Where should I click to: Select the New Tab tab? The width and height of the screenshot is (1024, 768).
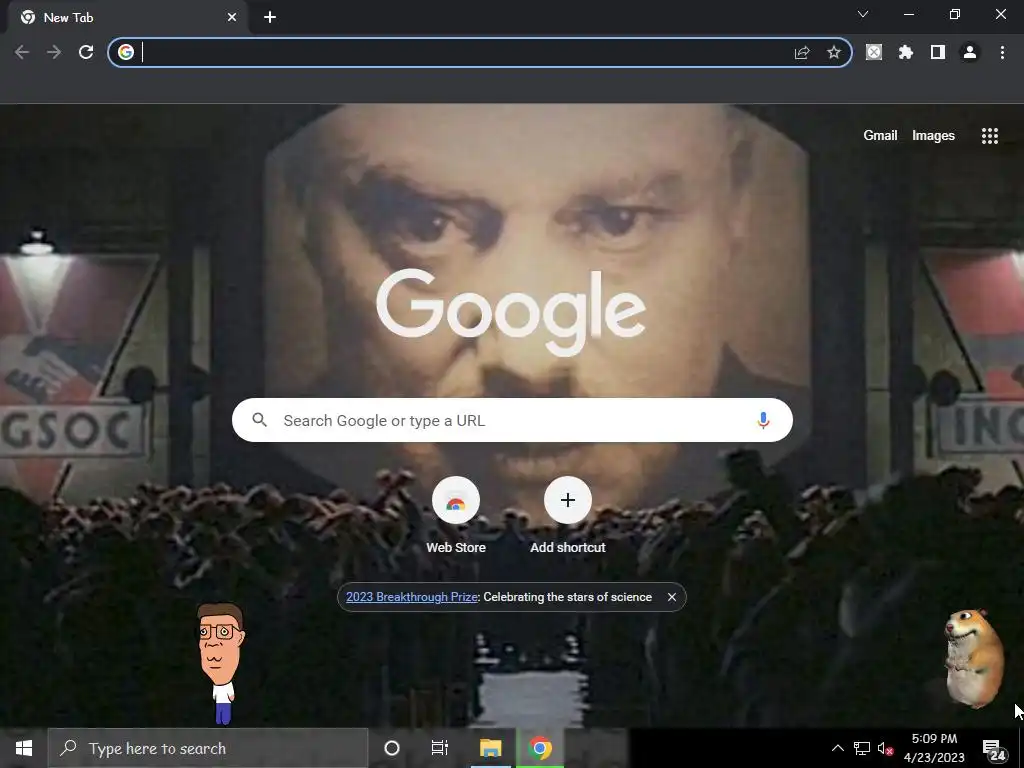[x=127, y=18]
